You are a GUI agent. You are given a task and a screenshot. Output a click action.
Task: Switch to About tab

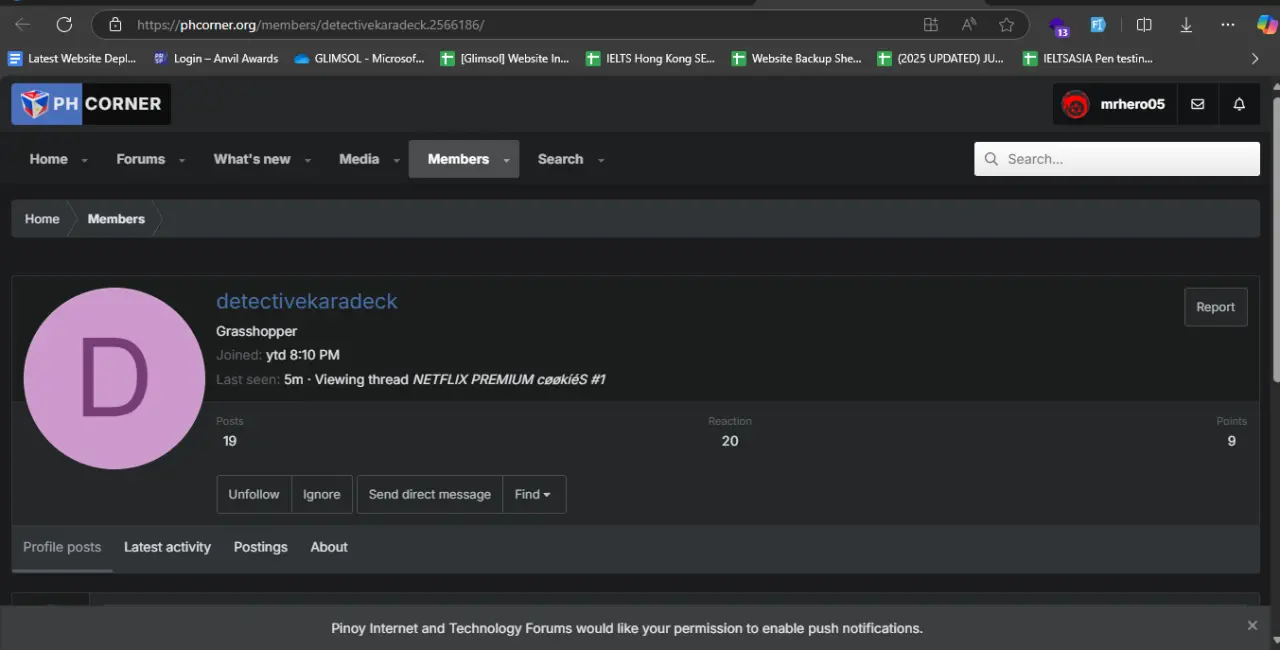[329, 547]
